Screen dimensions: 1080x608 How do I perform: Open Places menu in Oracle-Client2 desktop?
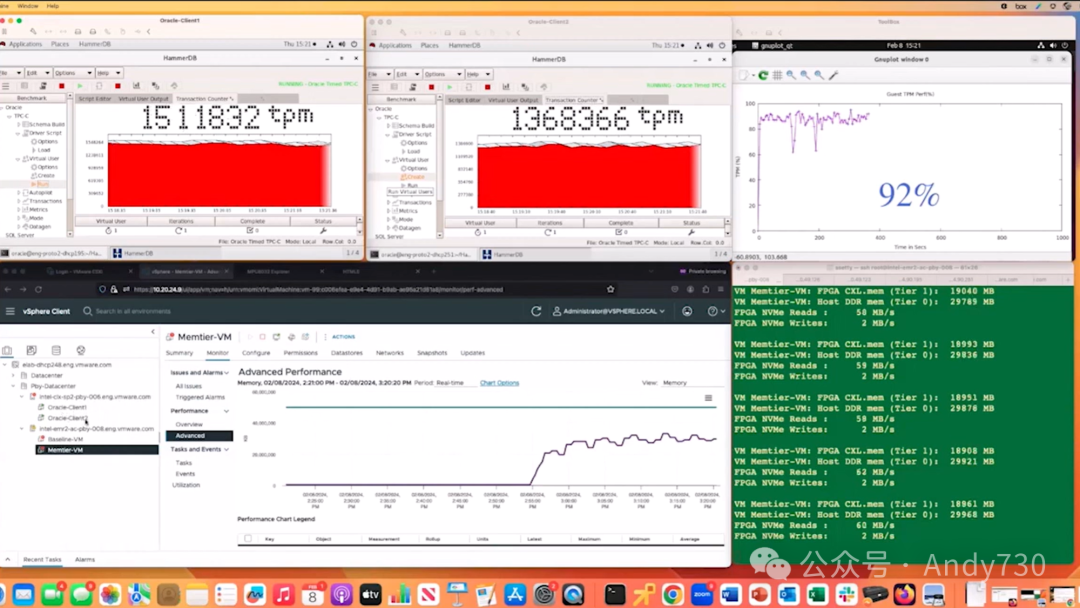tap(430, 45)
